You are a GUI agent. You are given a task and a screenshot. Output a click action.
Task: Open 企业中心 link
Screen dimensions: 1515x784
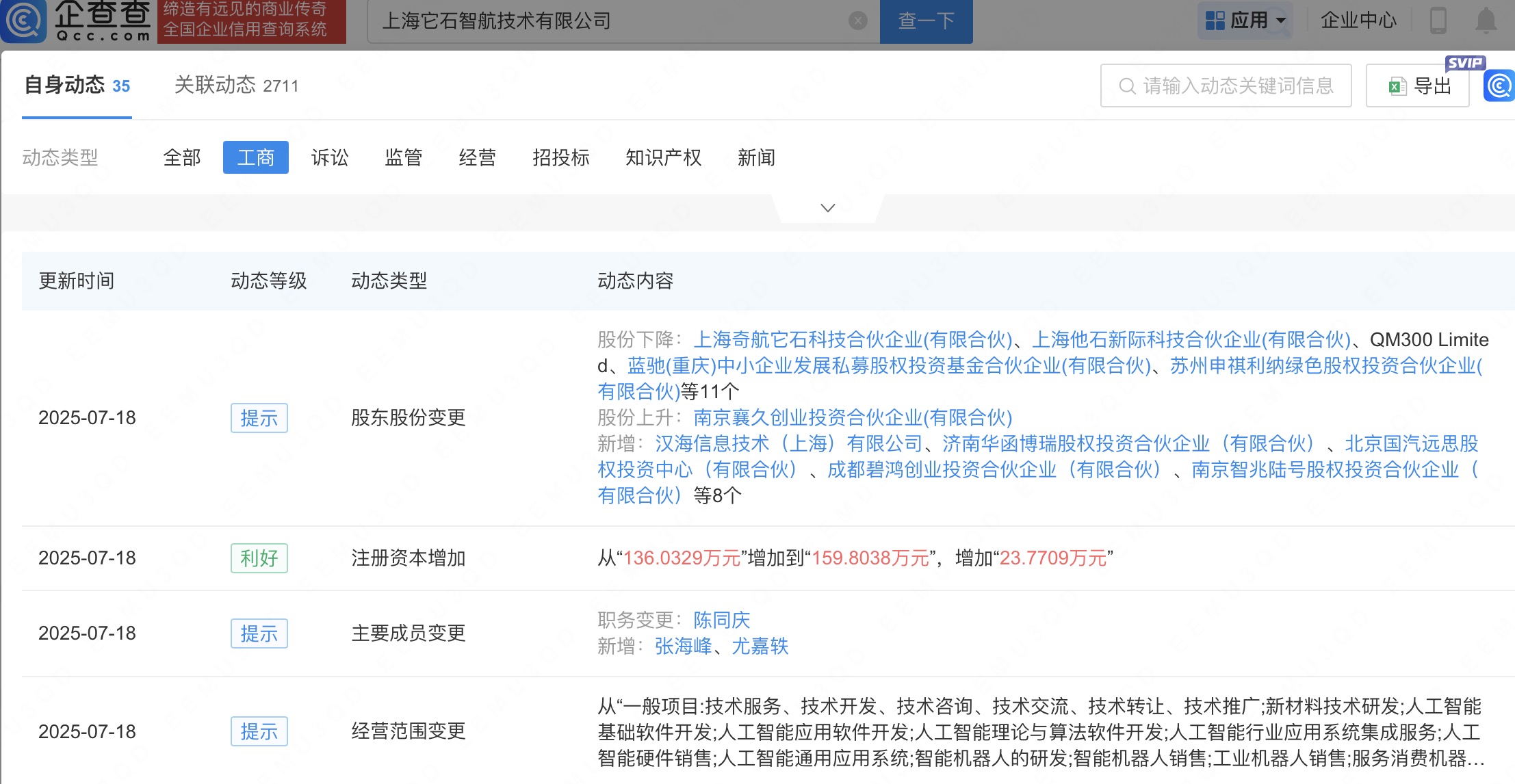pyautogui.click(x=1358, y=21)
